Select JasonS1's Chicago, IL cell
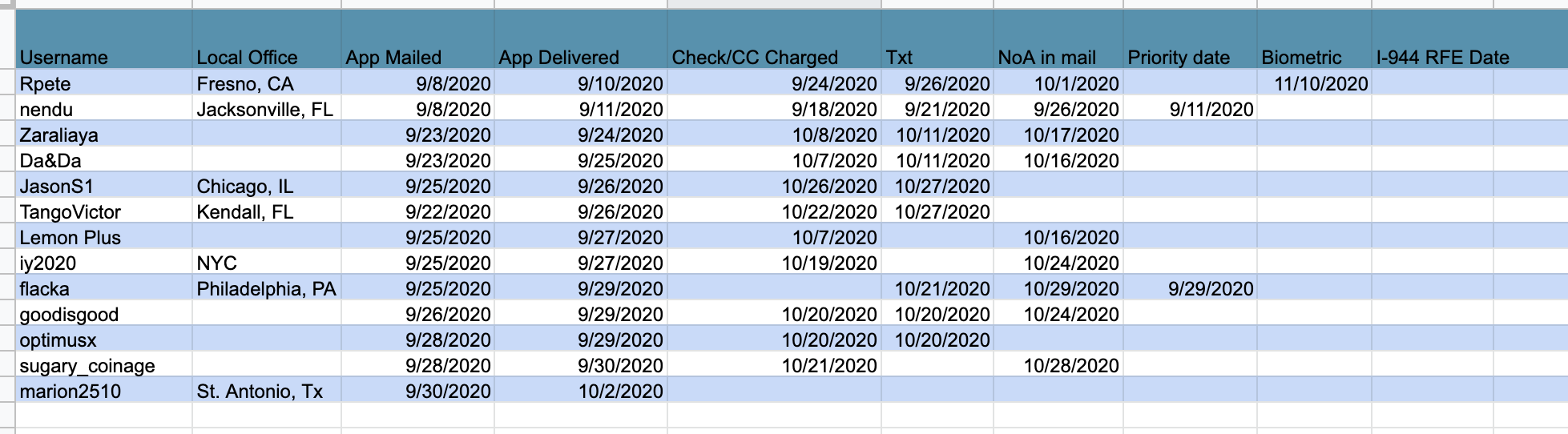 coord(267,186)
